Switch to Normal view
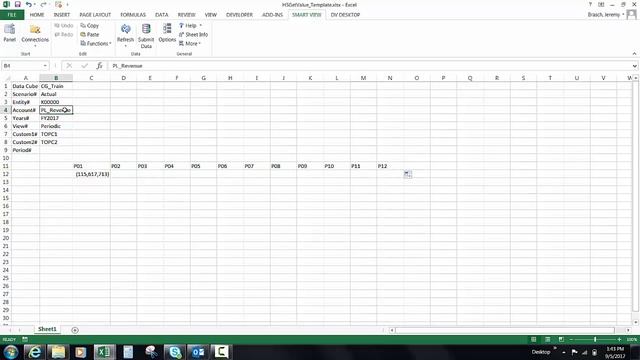 tap(533, 339)
